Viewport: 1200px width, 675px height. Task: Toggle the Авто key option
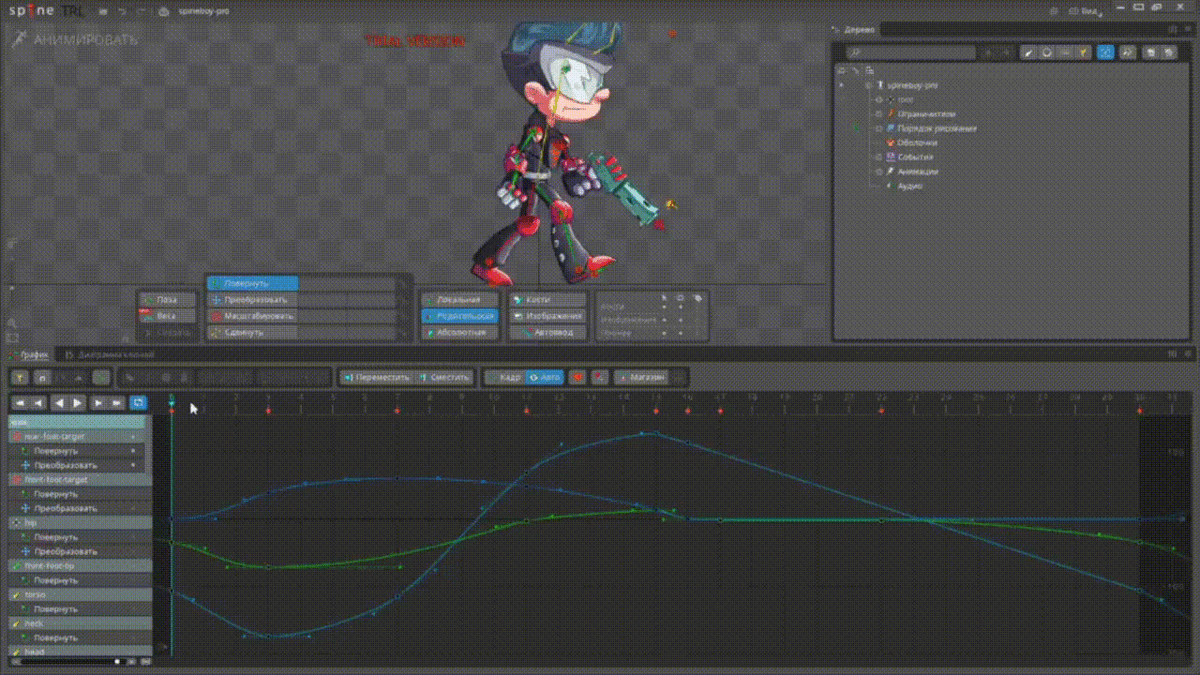pyautogui.click(x=545, y=377)
